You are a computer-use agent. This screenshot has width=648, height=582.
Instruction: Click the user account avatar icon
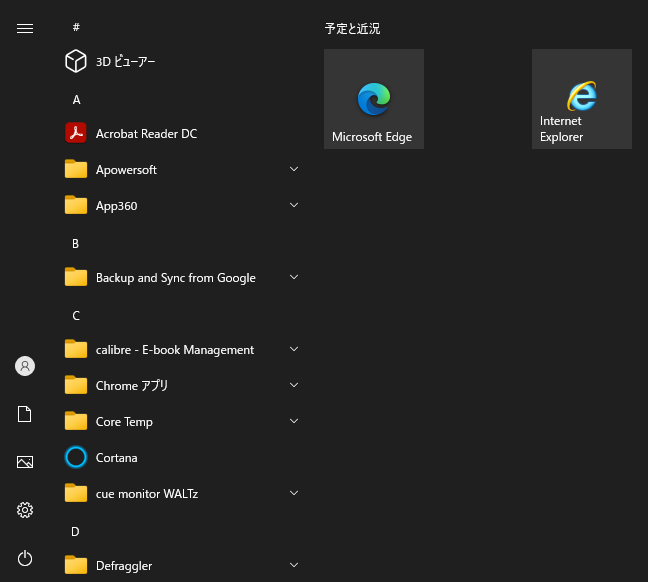point(25,366)
